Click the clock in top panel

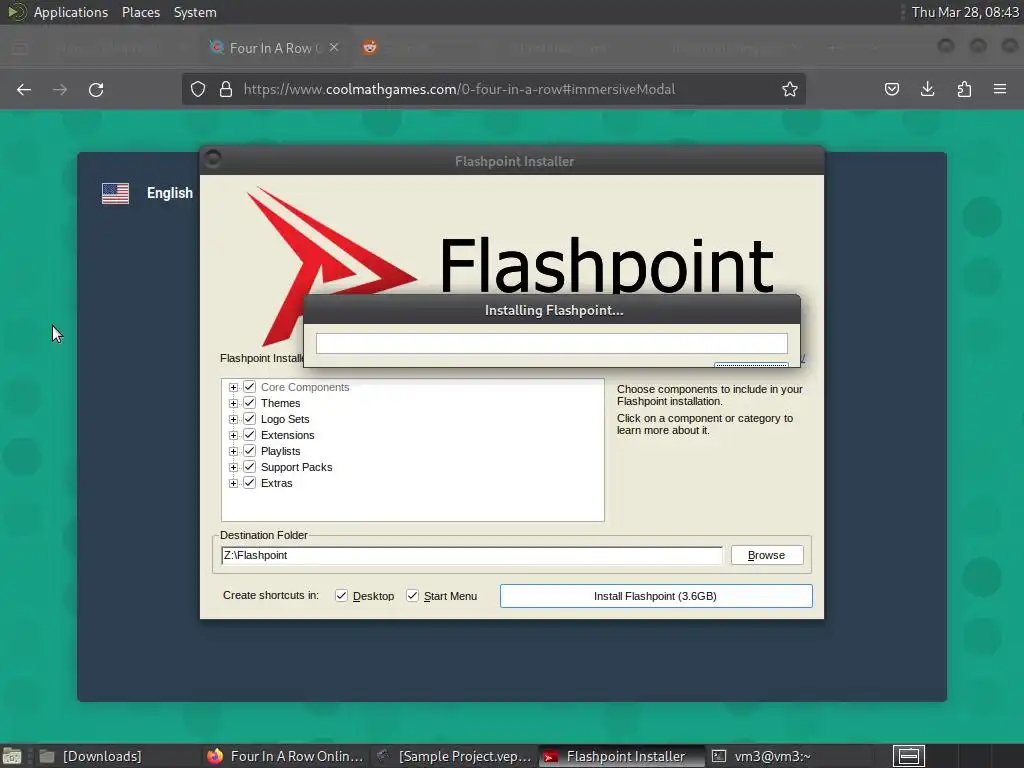pyautogui.click(x=965, y=12)
